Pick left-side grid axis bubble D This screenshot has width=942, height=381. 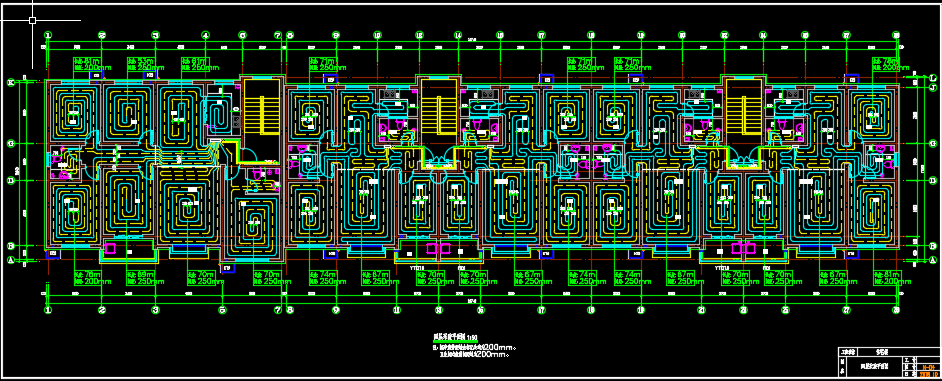click(10, 180)
